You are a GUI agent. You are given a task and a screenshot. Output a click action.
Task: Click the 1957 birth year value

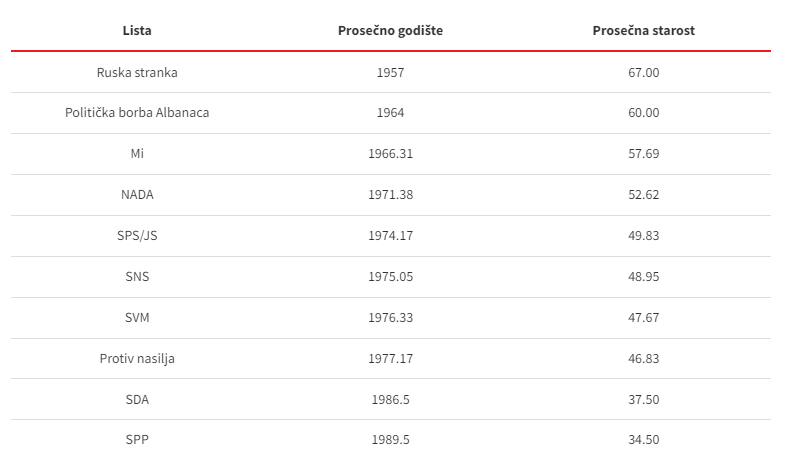390,73
